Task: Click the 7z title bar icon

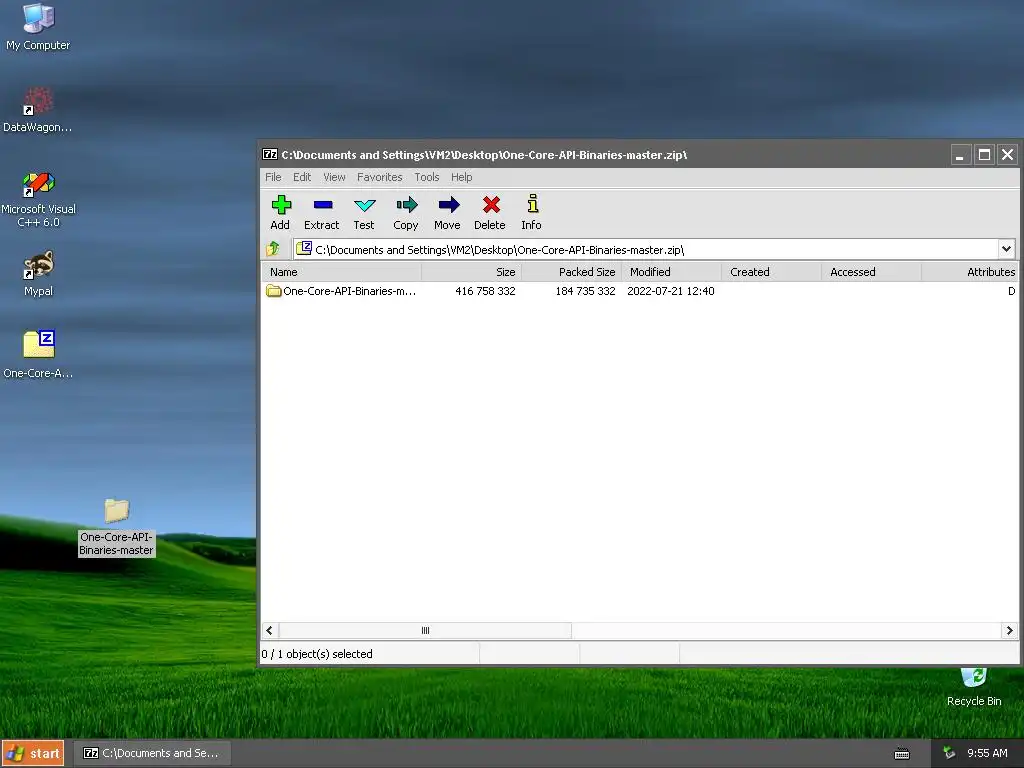Action: tap(270, 154)
